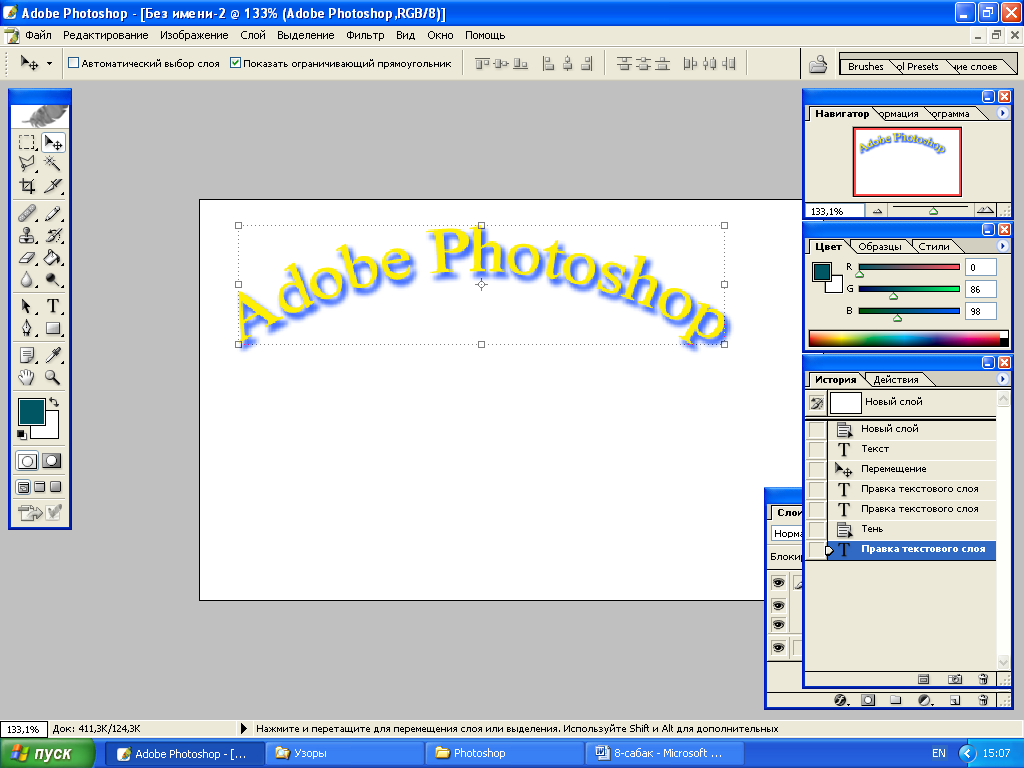Click the foreground color swatch in toolbox
1024x768 pixels.
[31, 411]
